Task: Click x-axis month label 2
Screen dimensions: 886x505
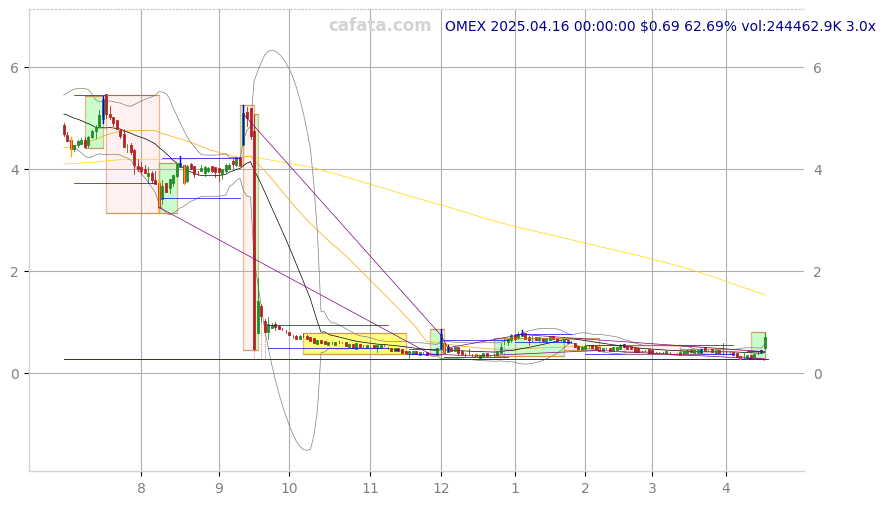Action: (585, 488)
